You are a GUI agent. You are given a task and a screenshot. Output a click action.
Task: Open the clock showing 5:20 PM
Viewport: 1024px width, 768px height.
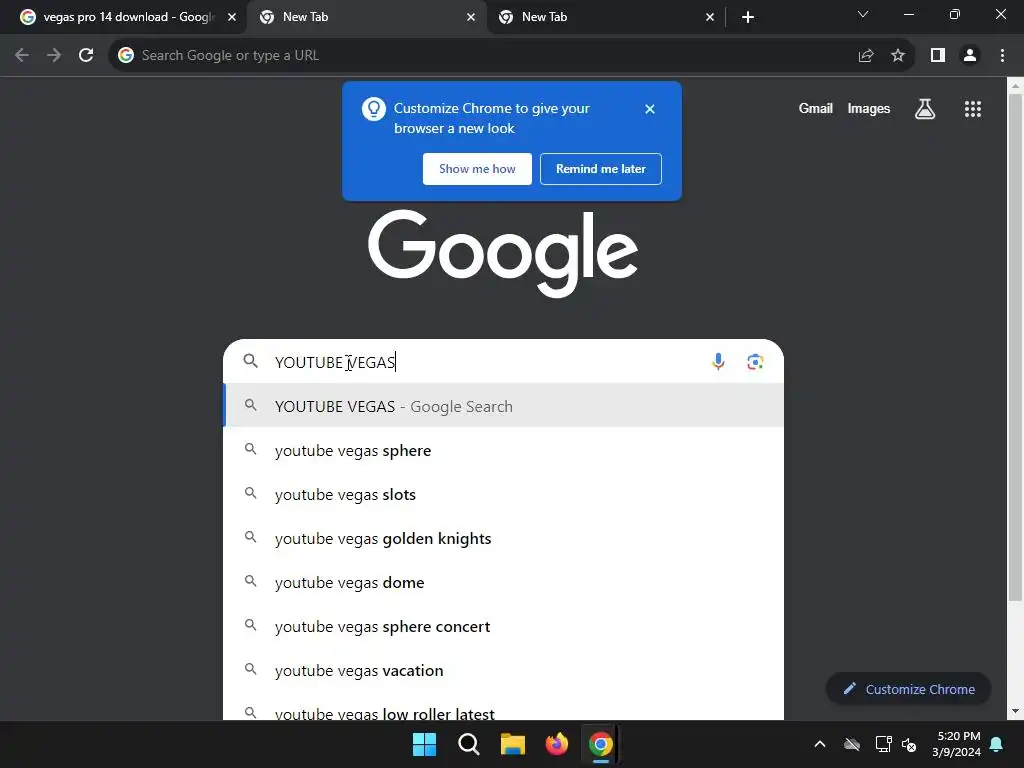(957, 744)
